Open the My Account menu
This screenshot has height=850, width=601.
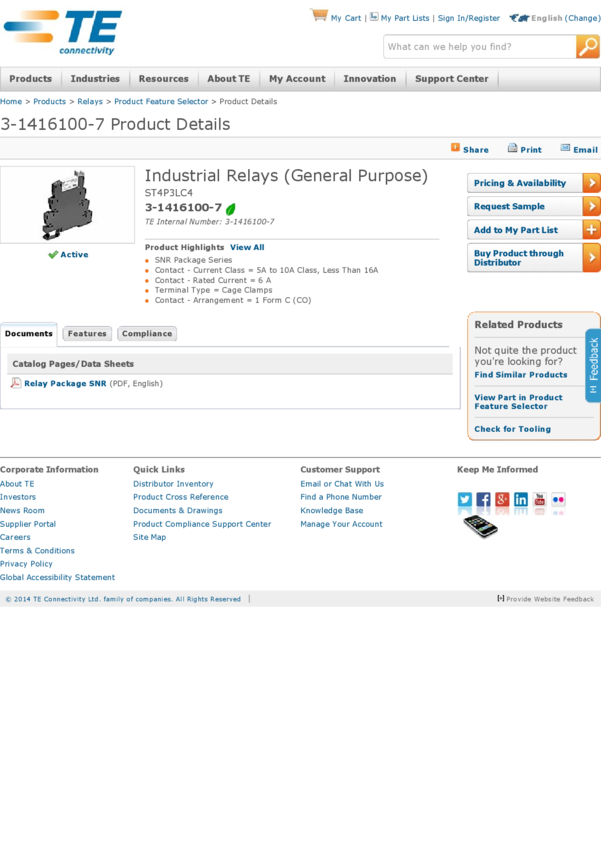[x=297, y=79]
